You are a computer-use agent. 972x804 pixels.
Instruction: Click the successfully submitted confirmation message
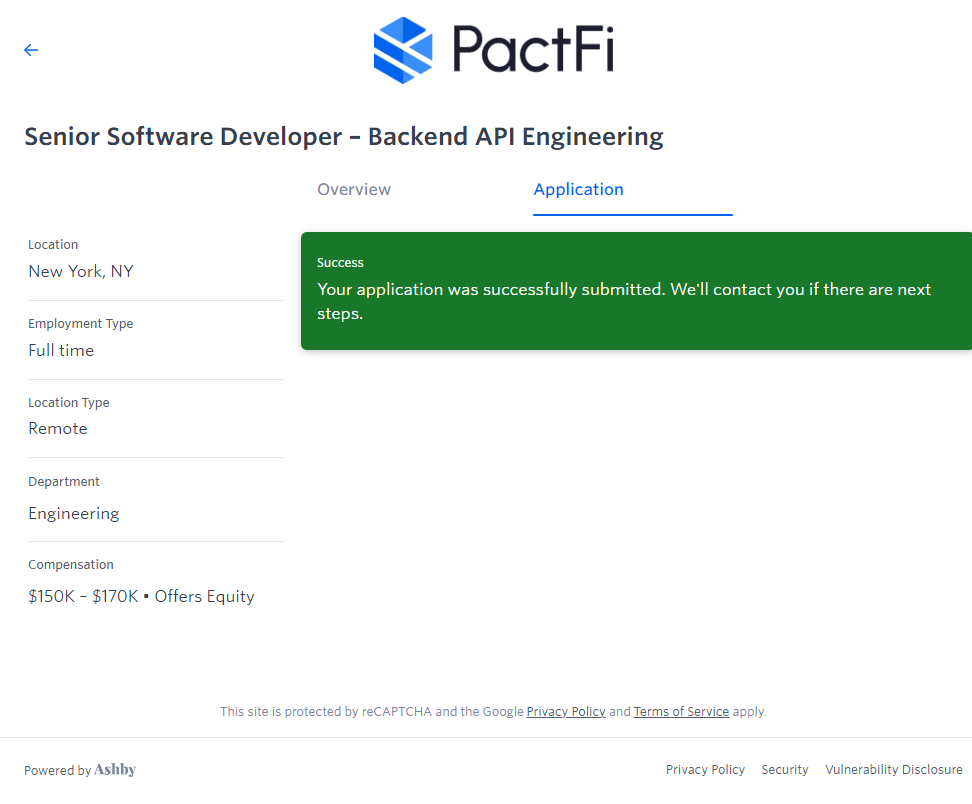click(x=623, y=301)
